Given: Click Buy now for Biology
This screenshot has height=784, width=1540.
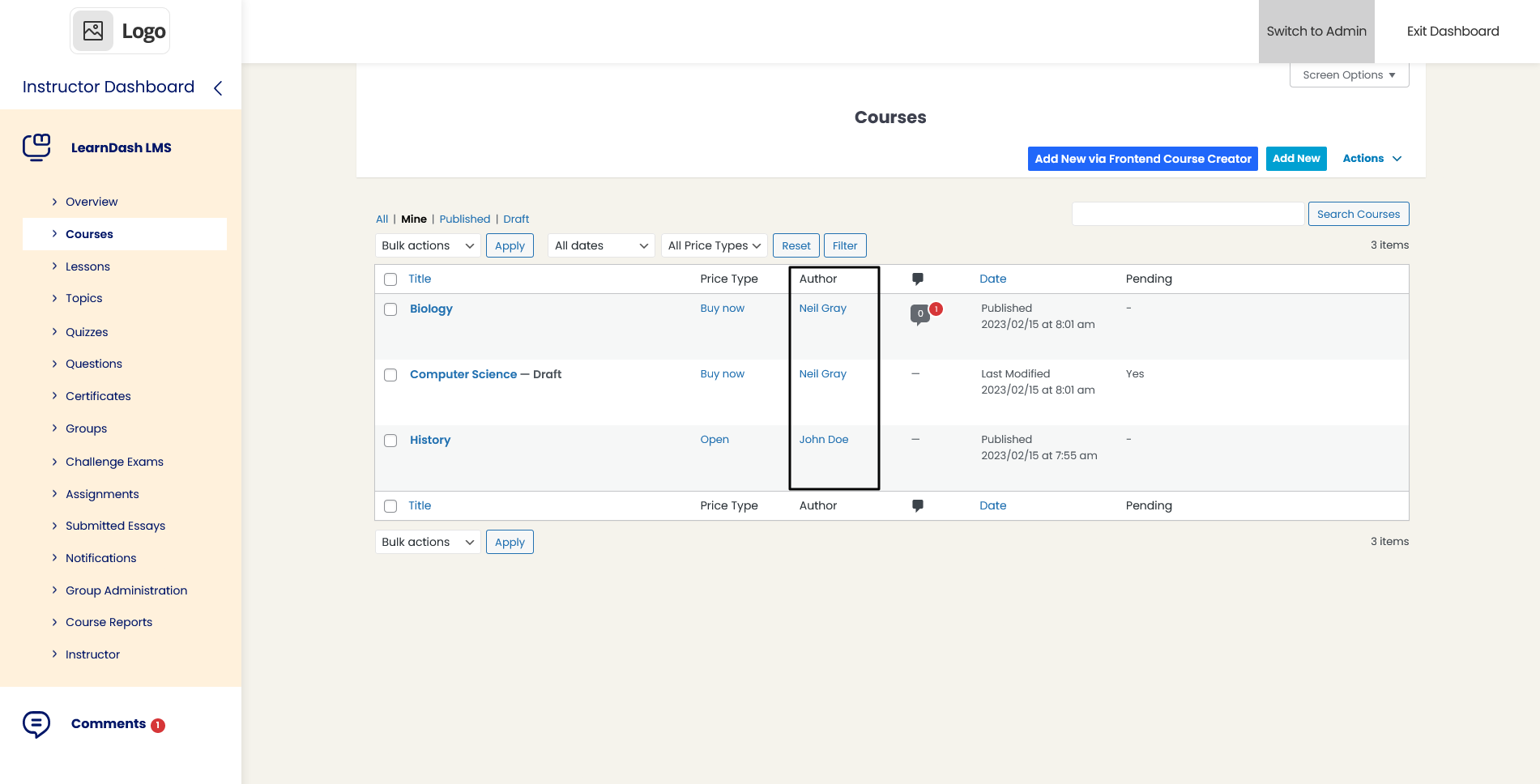Looking at the screenshot, I should (723, 308).
